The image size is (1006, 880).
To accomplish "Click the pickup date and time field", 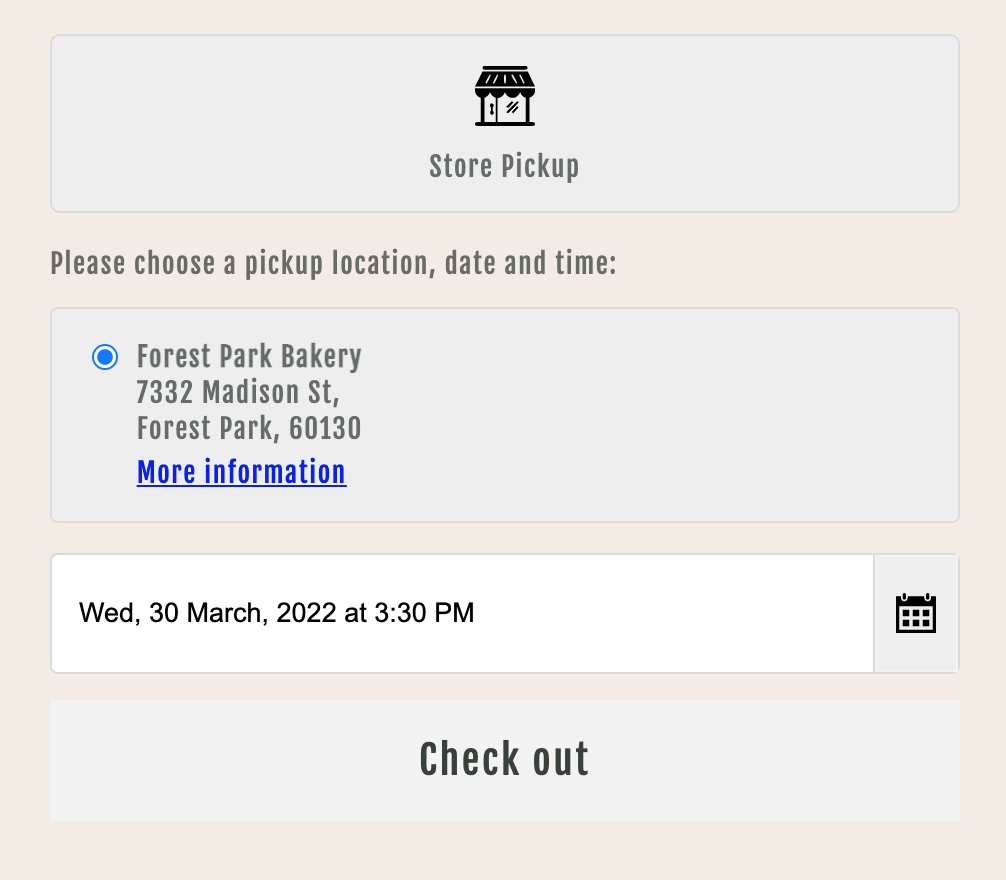I will click(x=463, y=614).
